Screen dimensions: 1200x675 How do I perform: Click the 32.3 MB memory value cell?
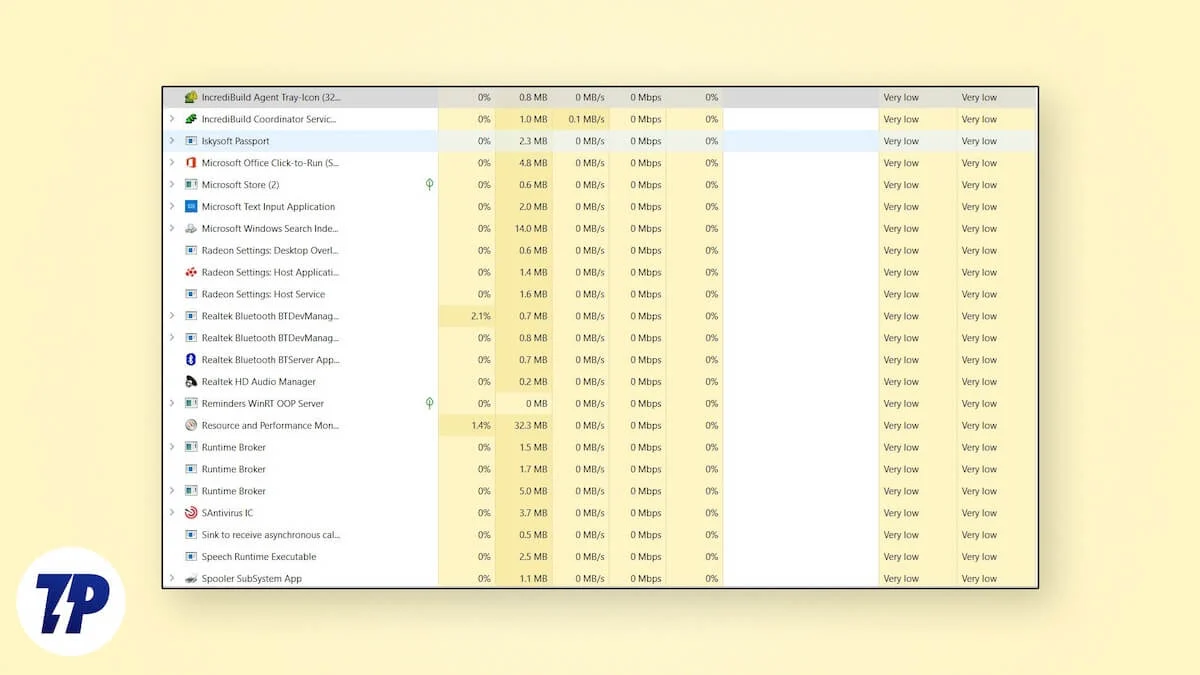pos(532,425)
